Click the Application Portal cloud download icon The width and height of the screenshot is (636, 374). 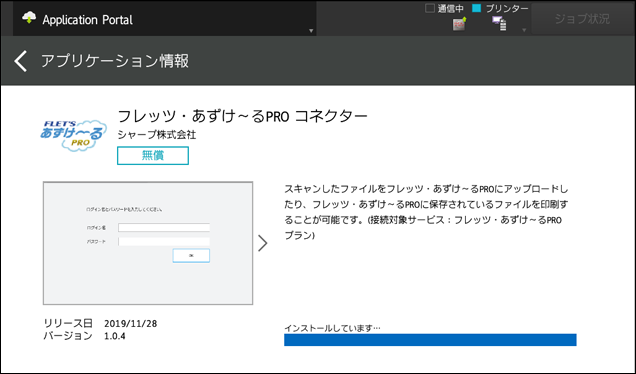click(x=29, y=17)
